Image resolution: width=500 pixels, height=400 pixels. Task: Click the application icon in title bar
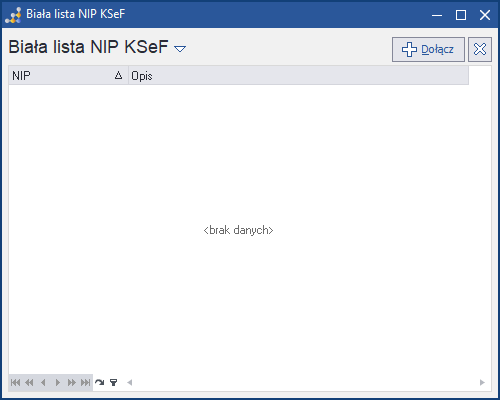(x=13, y=15)
